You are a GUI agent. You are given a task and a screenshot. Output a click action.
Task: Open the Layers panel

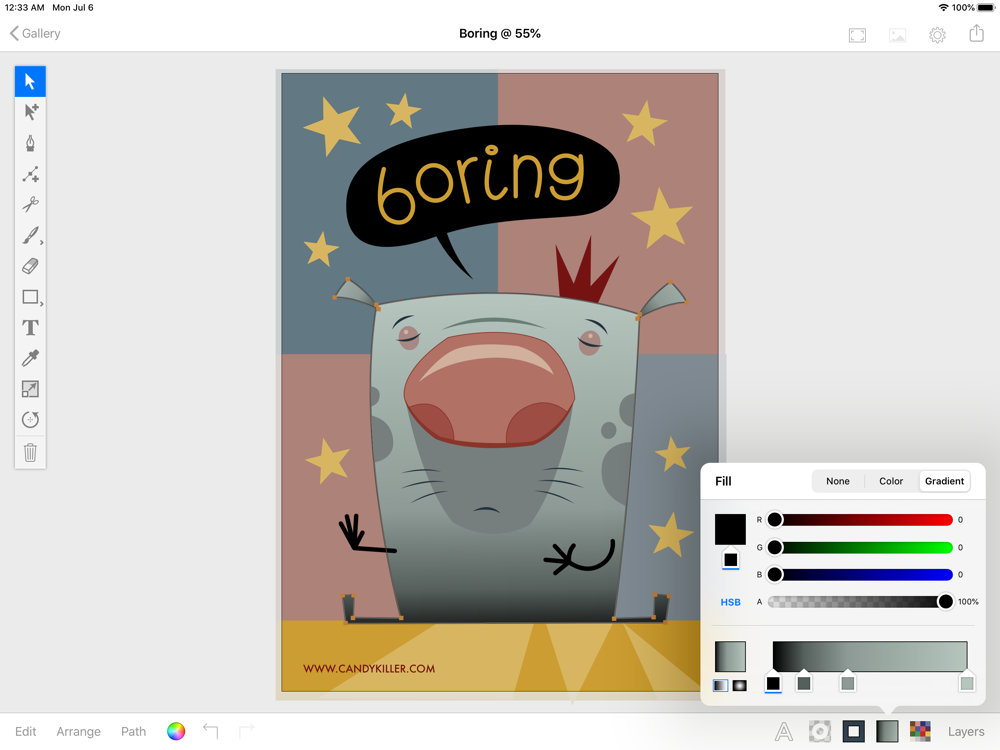coord(966,731)
